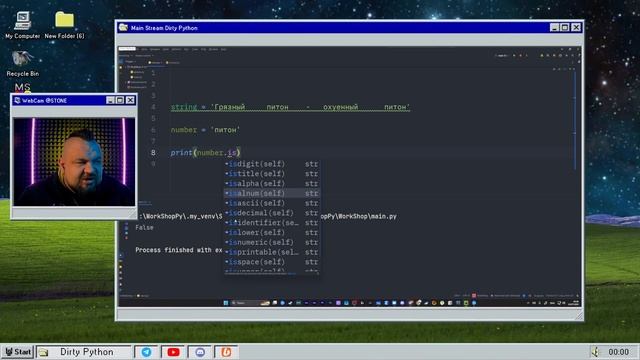
Task: Close the Main Stream Dirty Python window
Action: point(576,27)
